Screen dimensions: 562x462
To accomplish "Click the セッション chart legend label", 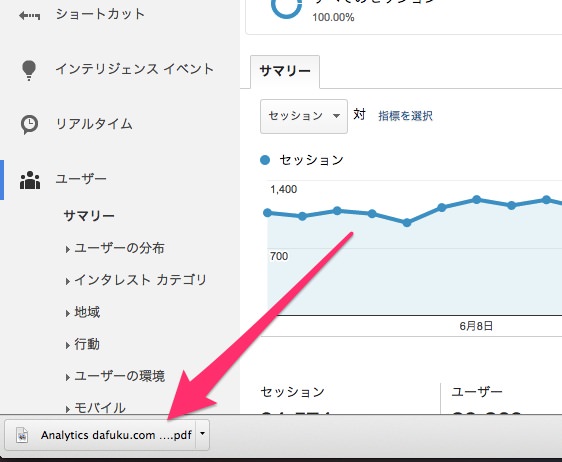I will (x=311, y=160).
